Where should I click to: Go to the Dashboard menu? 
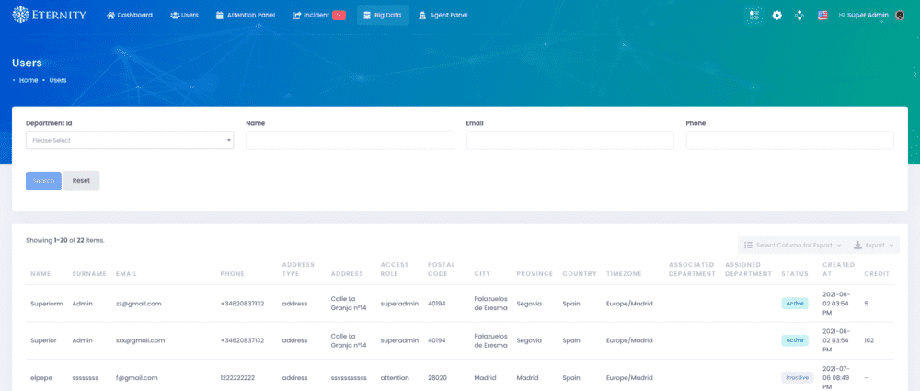[130, 15]
